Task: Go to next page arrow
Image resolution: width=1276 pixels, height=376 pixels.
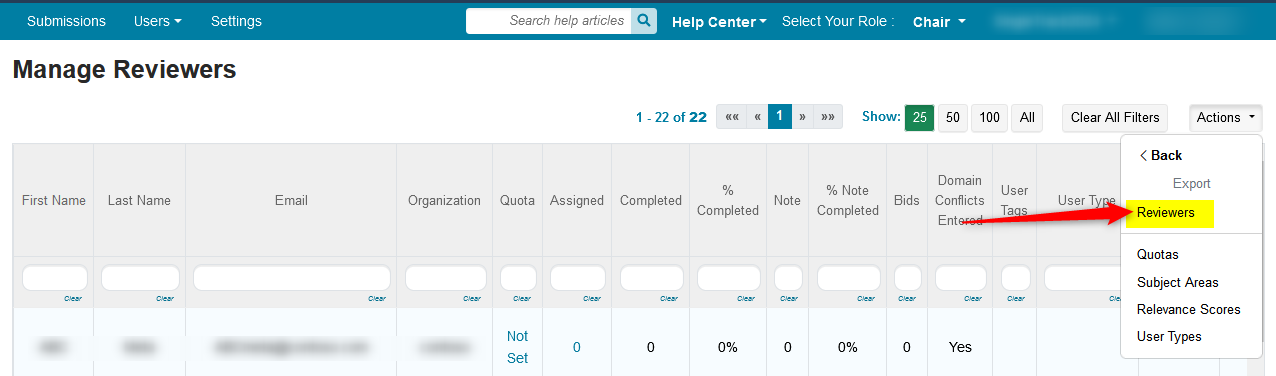Action: 802,117
